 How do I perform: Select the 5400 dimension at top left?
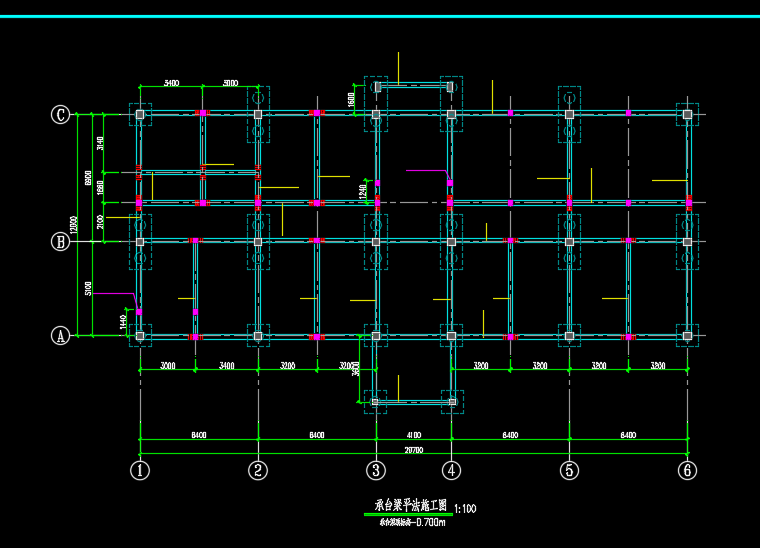(170, 84)
